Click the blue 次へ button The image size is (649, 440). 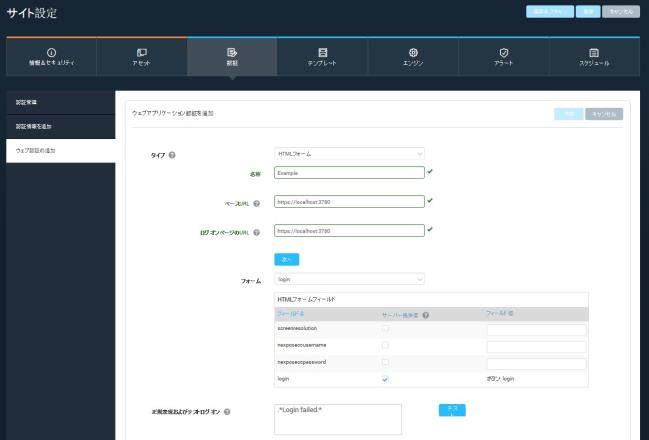tap(286, 259)
